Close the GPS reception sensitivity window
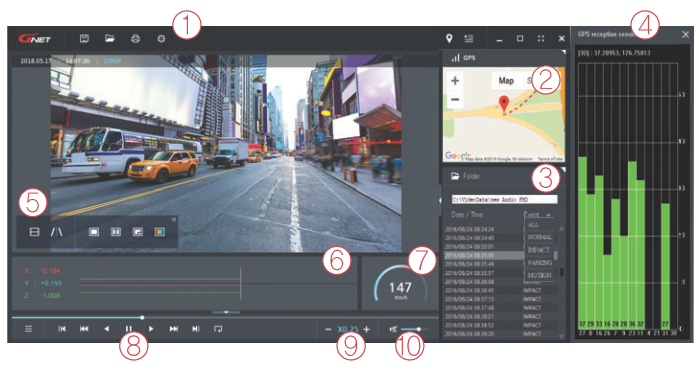699x370 pixels. [x=685, y=34]
